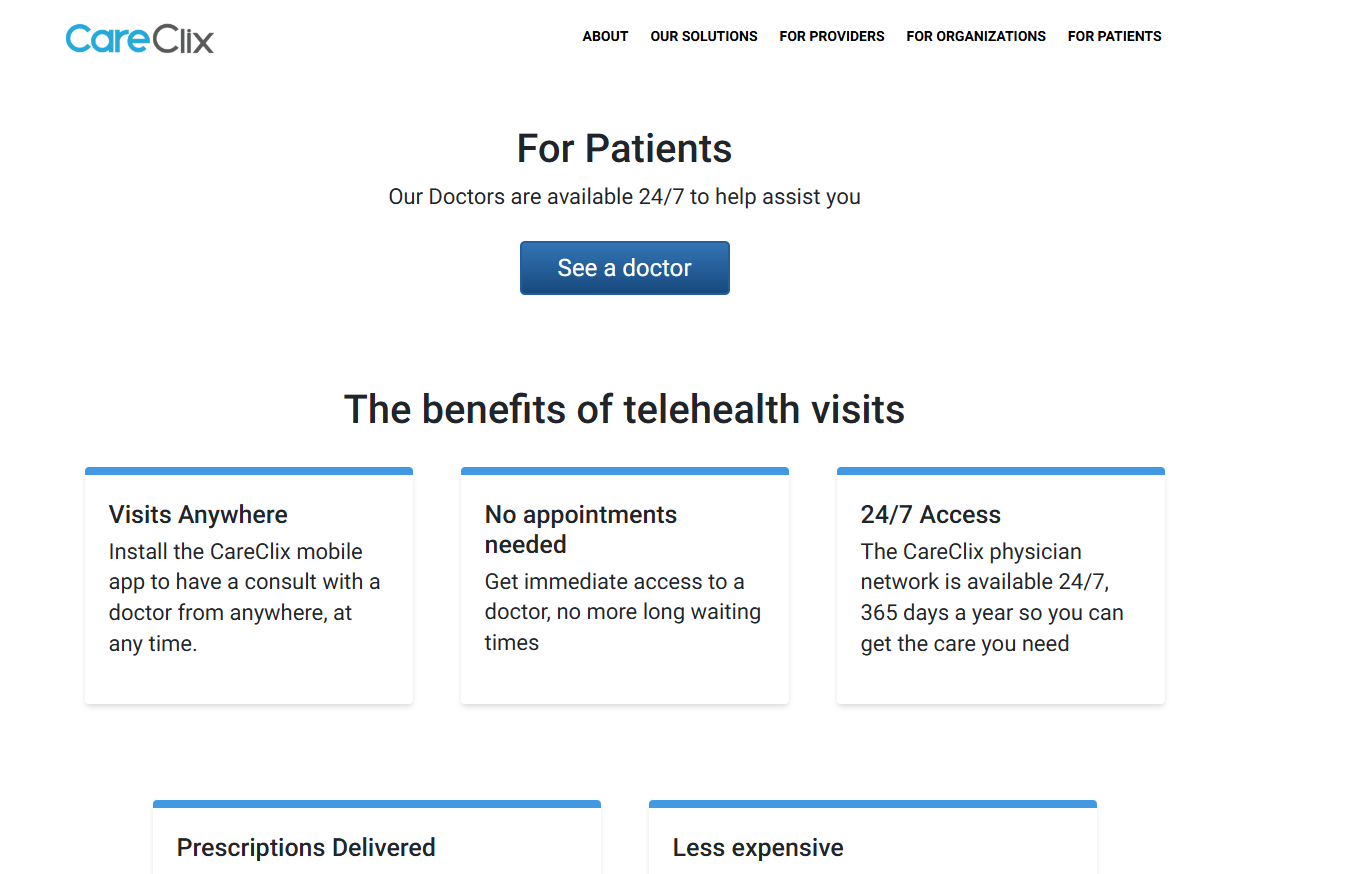The height and width of the screenshot is (874, 1366).
Task: Select the 24/7 Access card
Action: (x=1001, y=585)
